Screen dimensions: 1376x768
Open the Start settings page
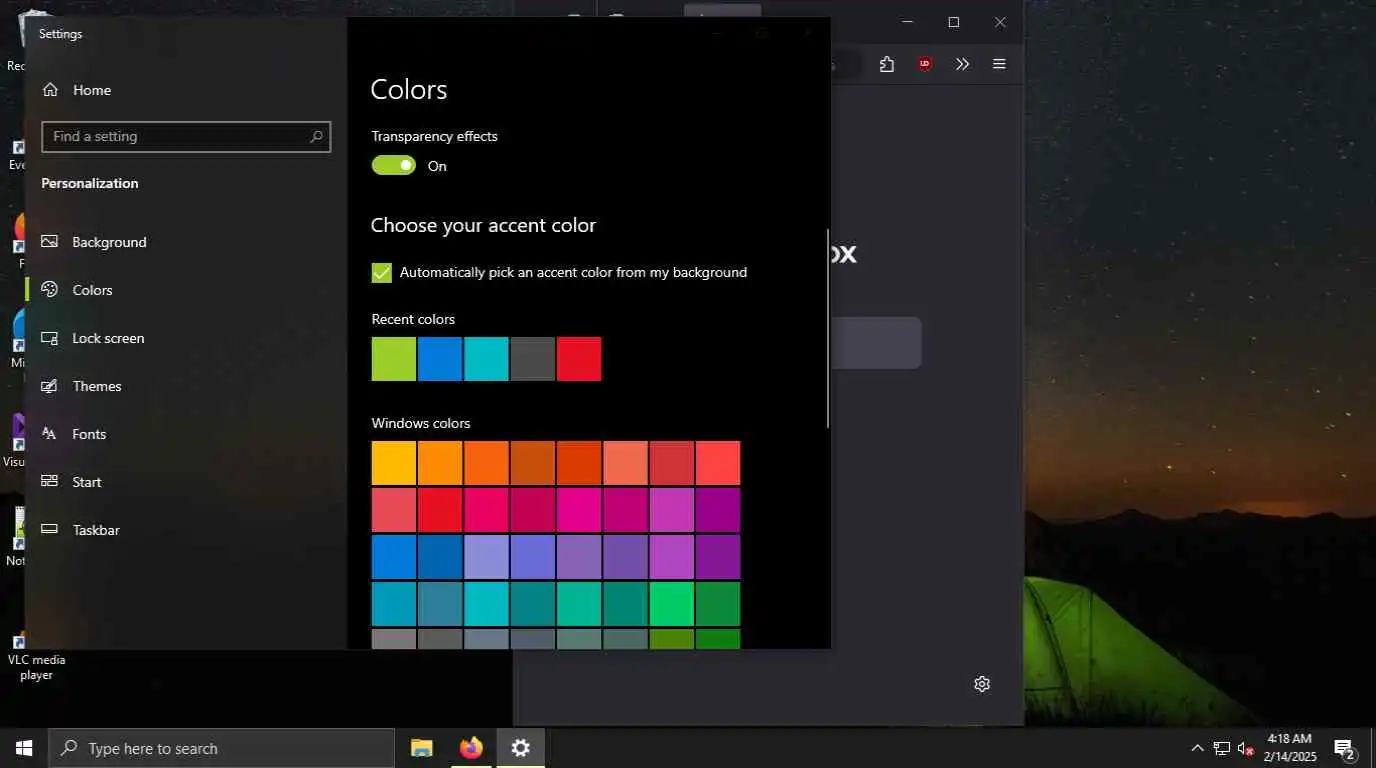coord(186,482)
